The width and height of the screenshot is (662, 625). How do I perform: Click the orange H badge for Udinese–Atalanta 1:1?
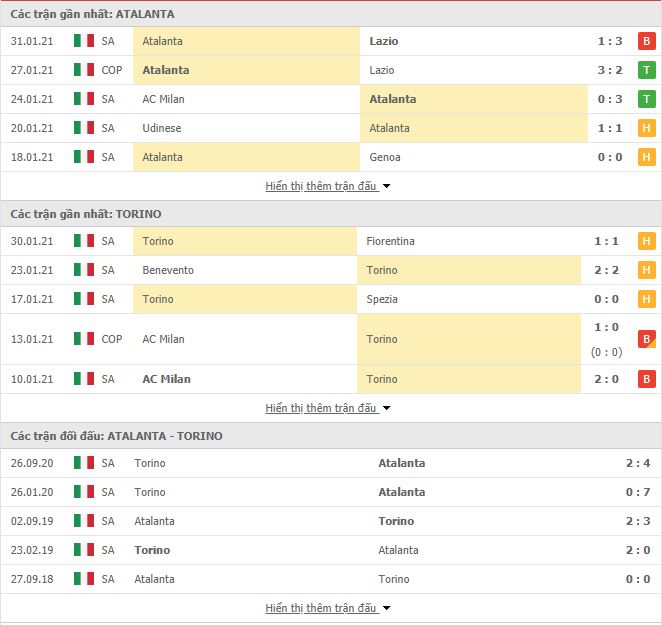646,128
